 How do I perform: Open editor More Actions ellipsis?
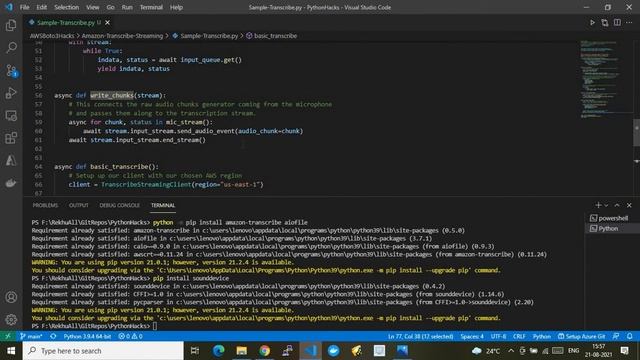629,22
